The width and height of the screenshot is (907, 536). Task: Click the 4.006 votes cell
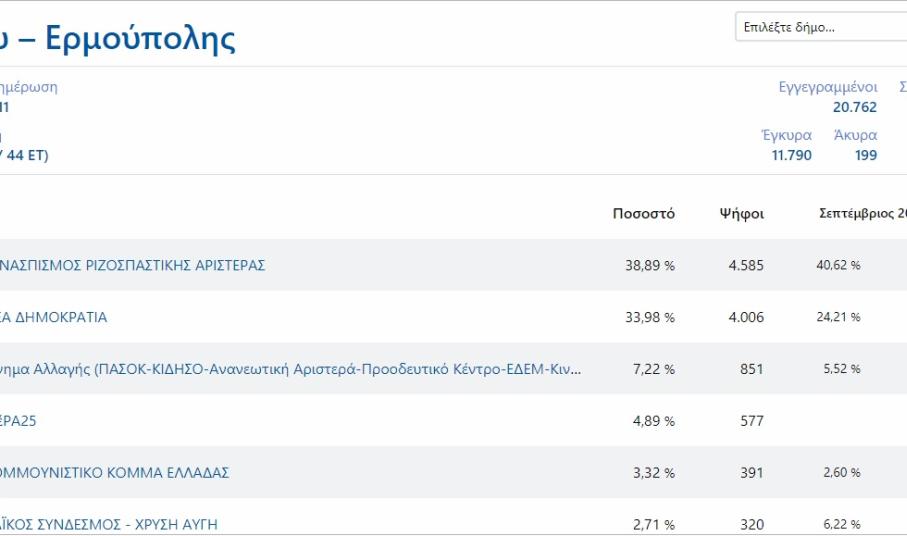click(745, 317)
